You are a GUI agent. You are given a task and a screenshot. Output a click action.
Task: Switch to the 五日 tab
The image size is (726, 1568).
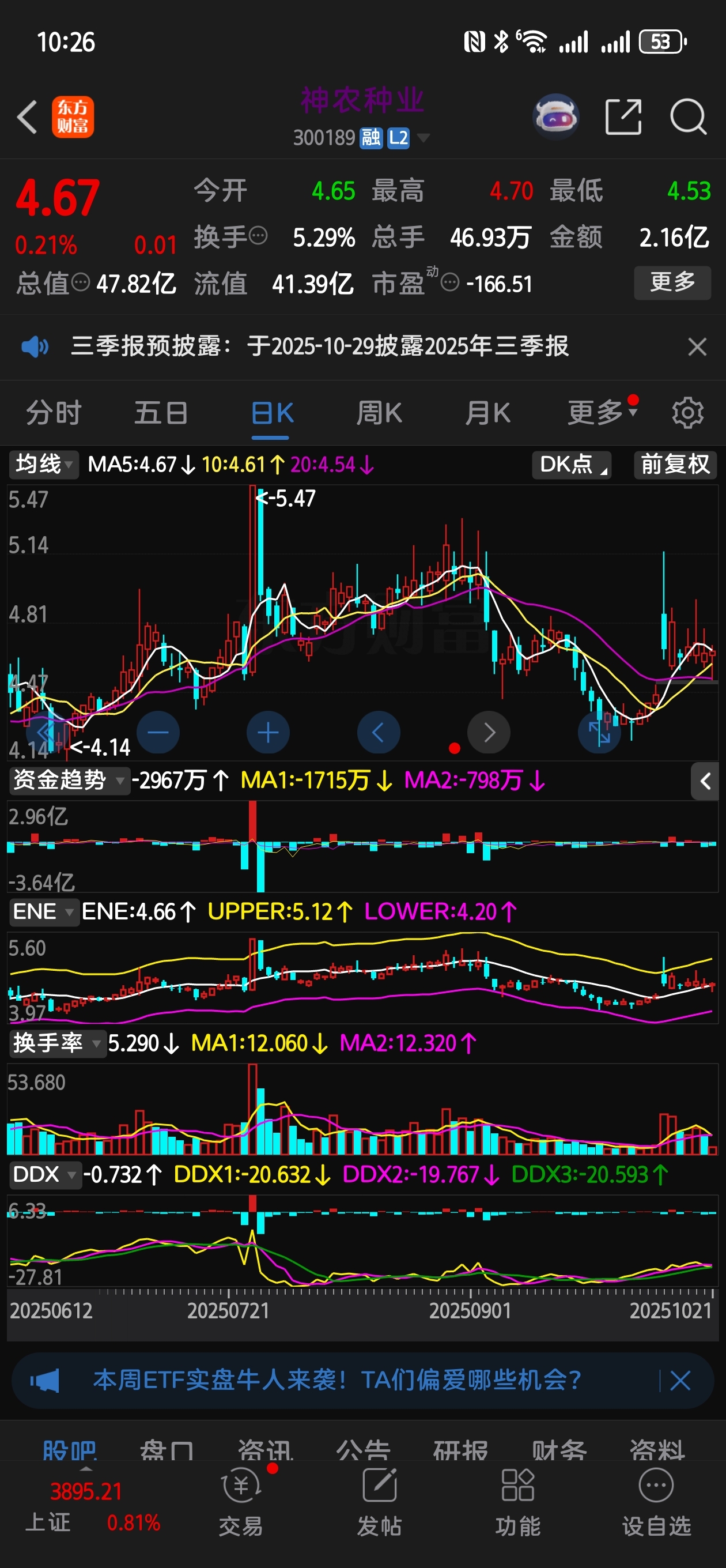[x=161, y=413]
